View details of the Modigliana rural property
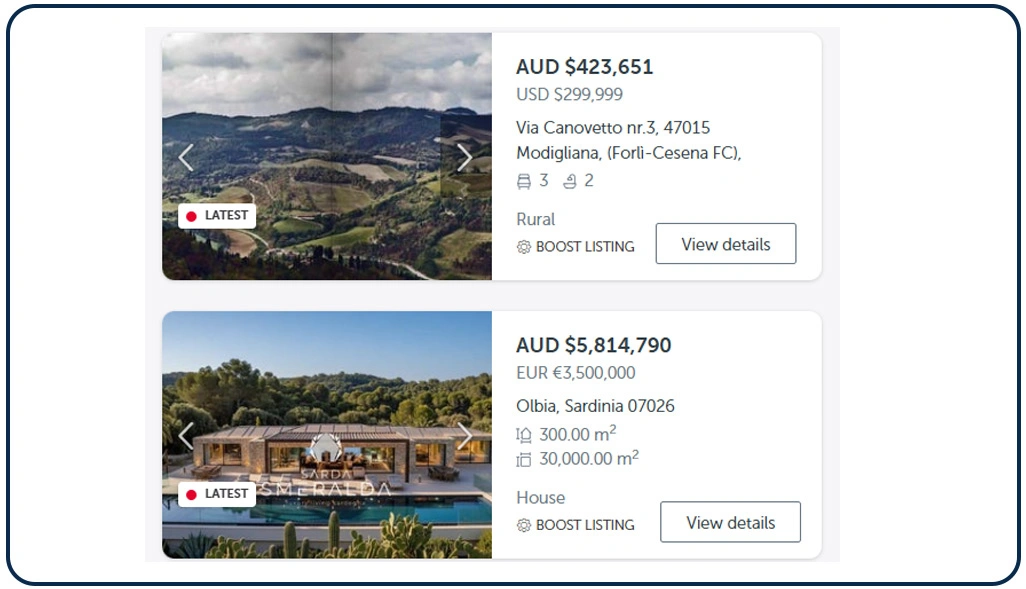 (725, 244)
